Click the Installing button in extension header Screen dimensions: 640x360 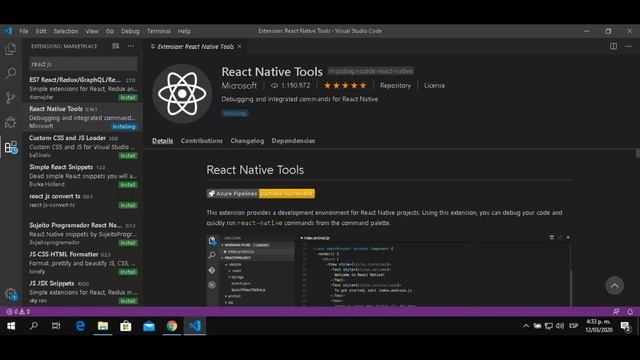pos(235,113)
